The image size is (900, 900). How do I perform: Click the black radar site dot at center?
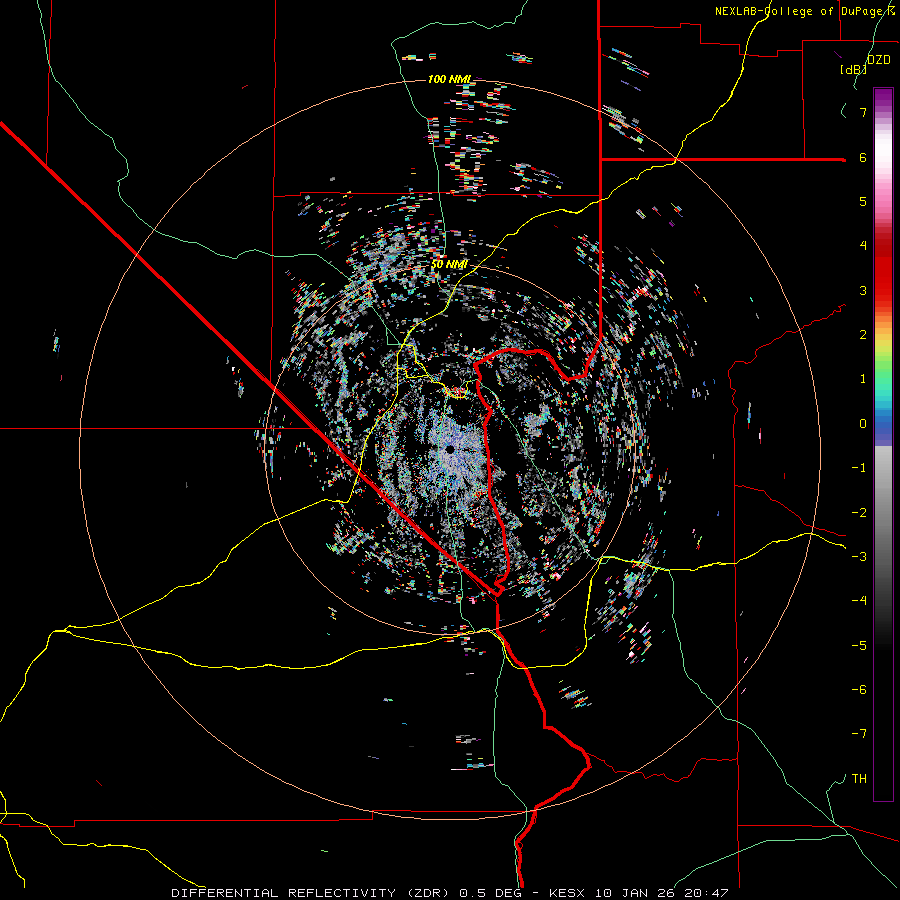450,449
